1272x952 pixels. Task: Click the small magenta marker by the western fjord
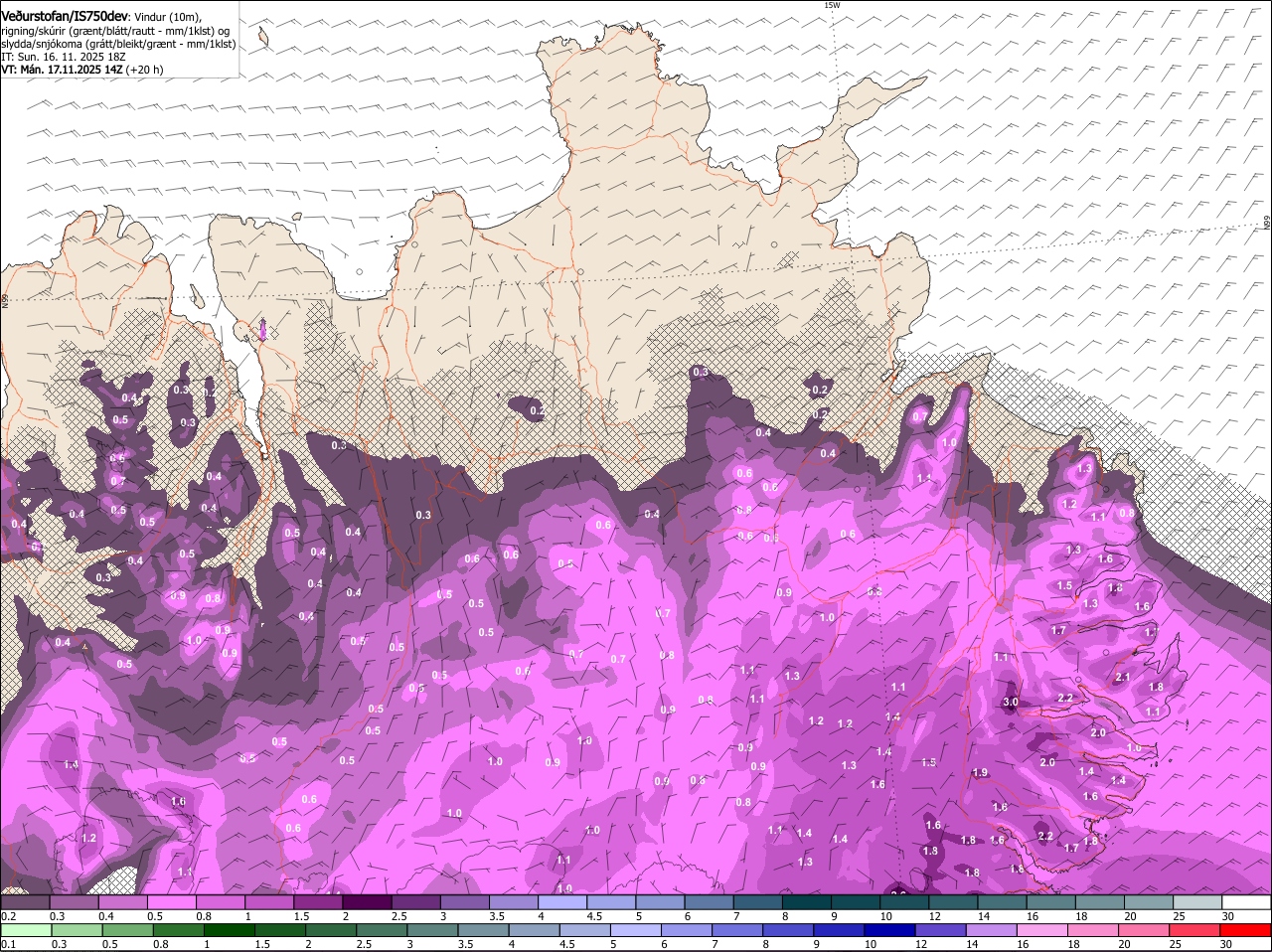(x=262, y=331)
